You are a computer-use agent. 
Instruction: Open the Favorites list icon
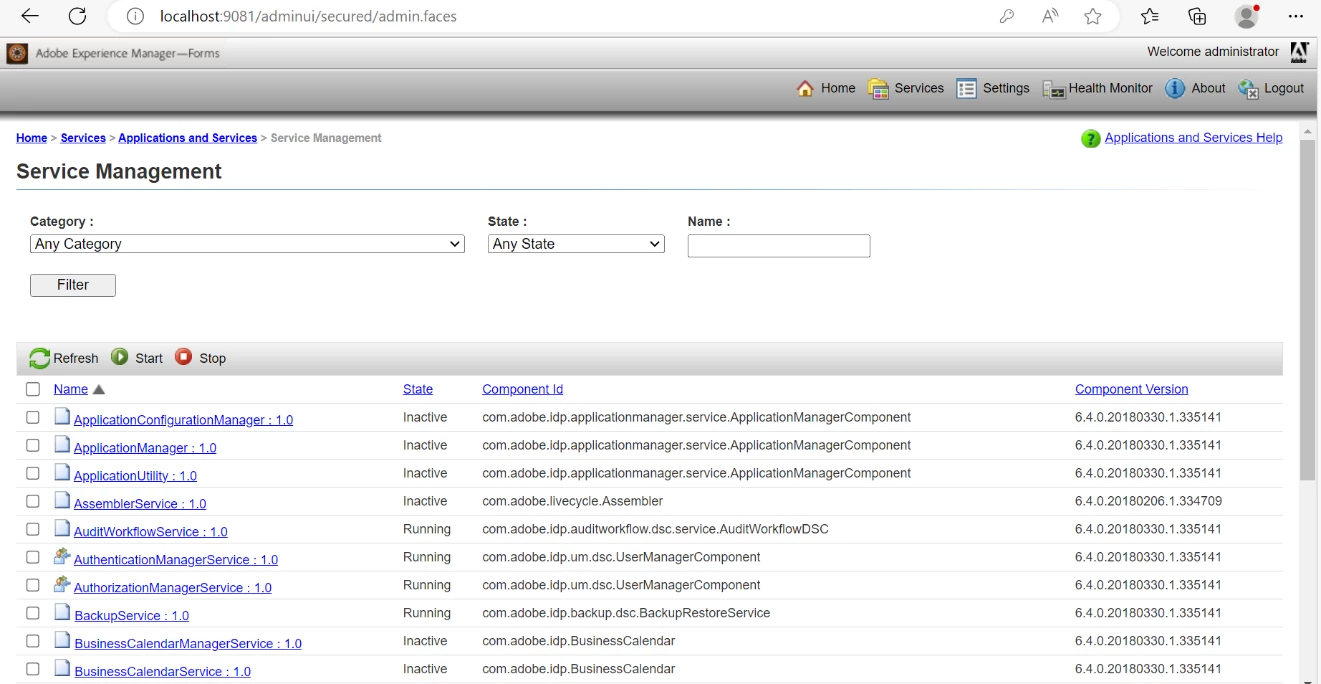(1150, 16)
